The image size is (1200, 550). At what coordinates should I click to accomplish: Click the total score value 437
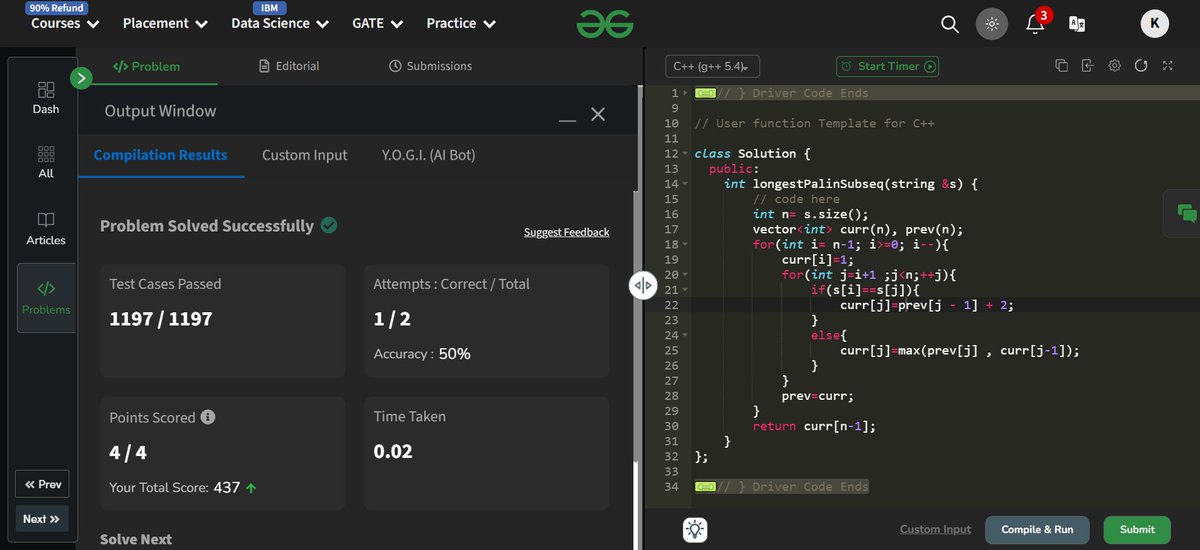pos(227,488)
